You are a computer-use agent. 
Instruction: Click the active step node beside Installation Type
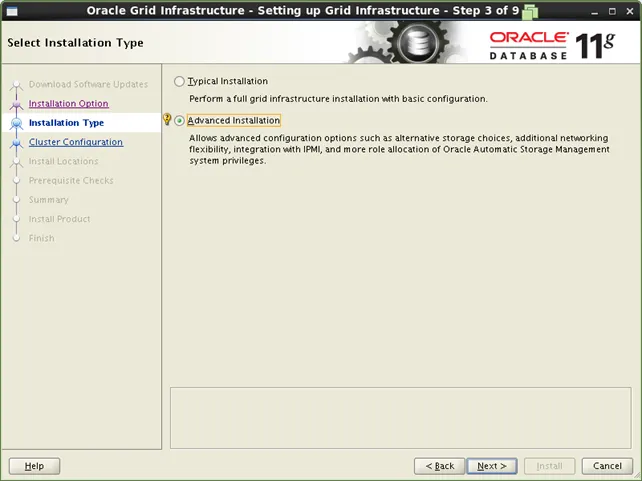pos(16,123)
